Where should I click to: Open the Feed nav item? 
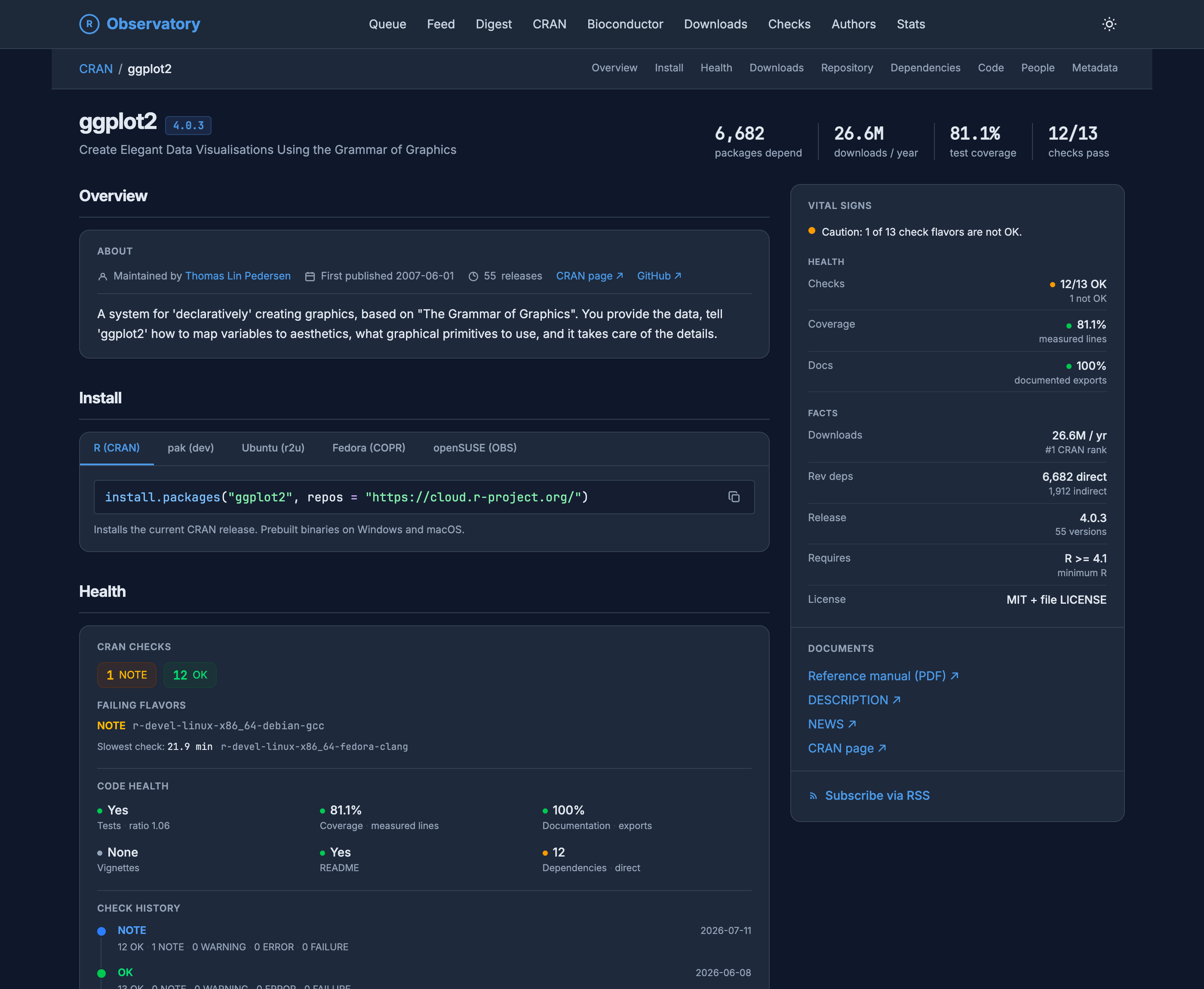[x=441, y=24]
